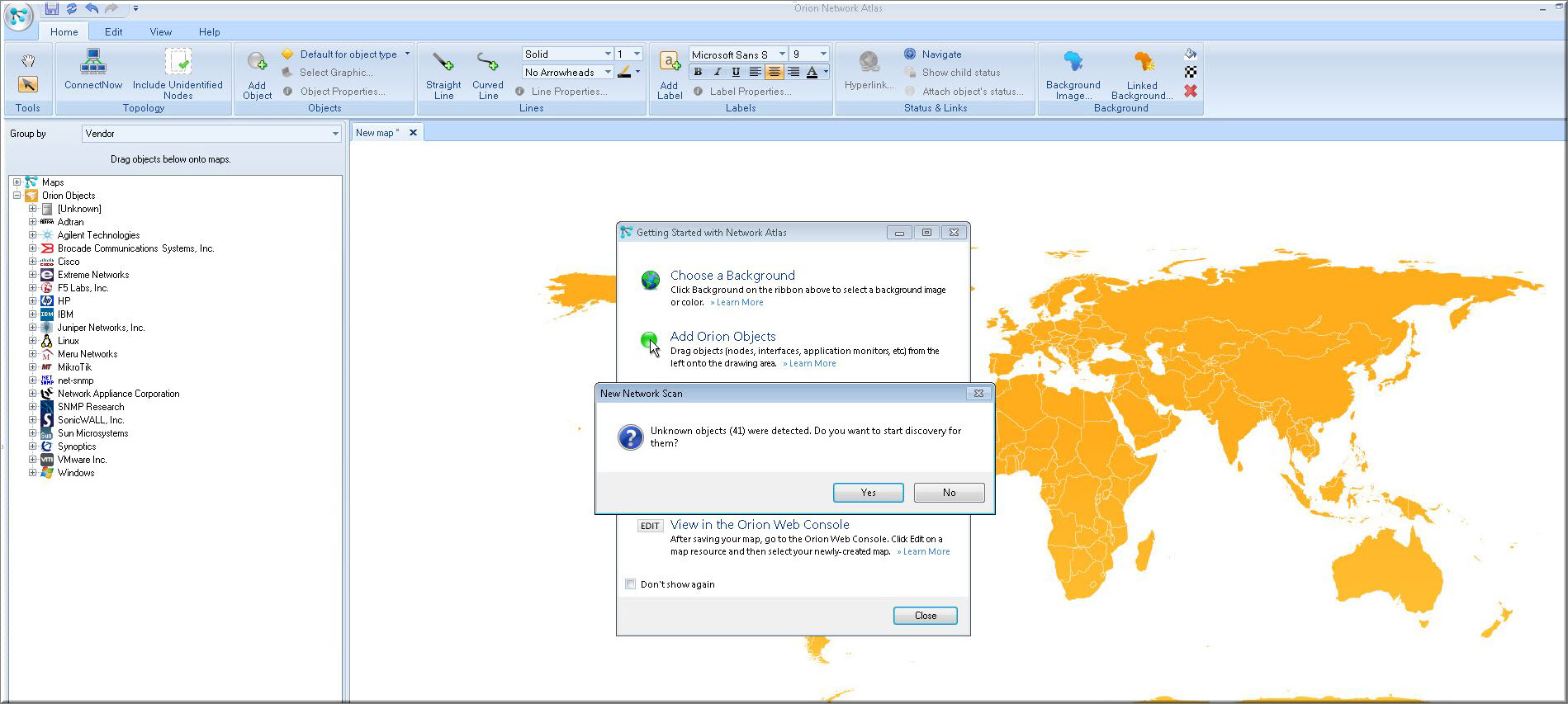Toggle bold label formatting
Screen dimensions: 1568x704
698,72
